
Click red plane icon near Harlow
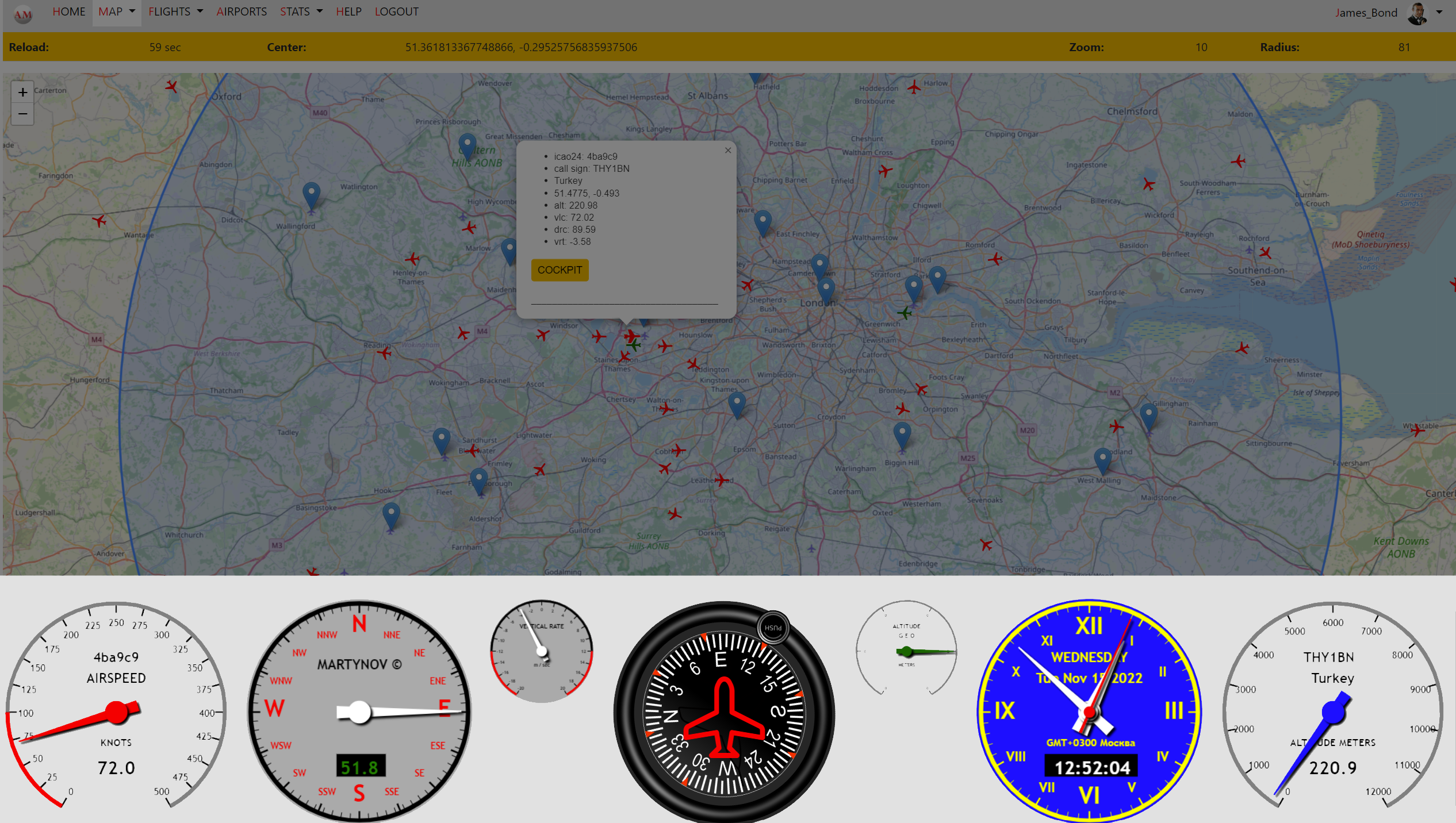click(914, 87)
